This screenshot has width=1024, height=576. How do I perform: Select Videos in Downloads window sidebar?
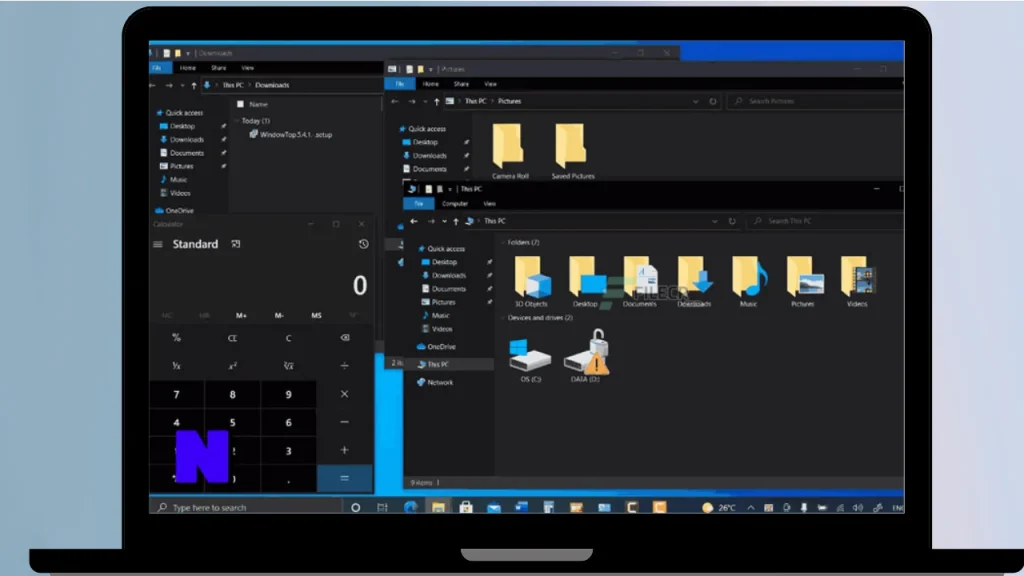pyautogui.click(x=175, y=193)
